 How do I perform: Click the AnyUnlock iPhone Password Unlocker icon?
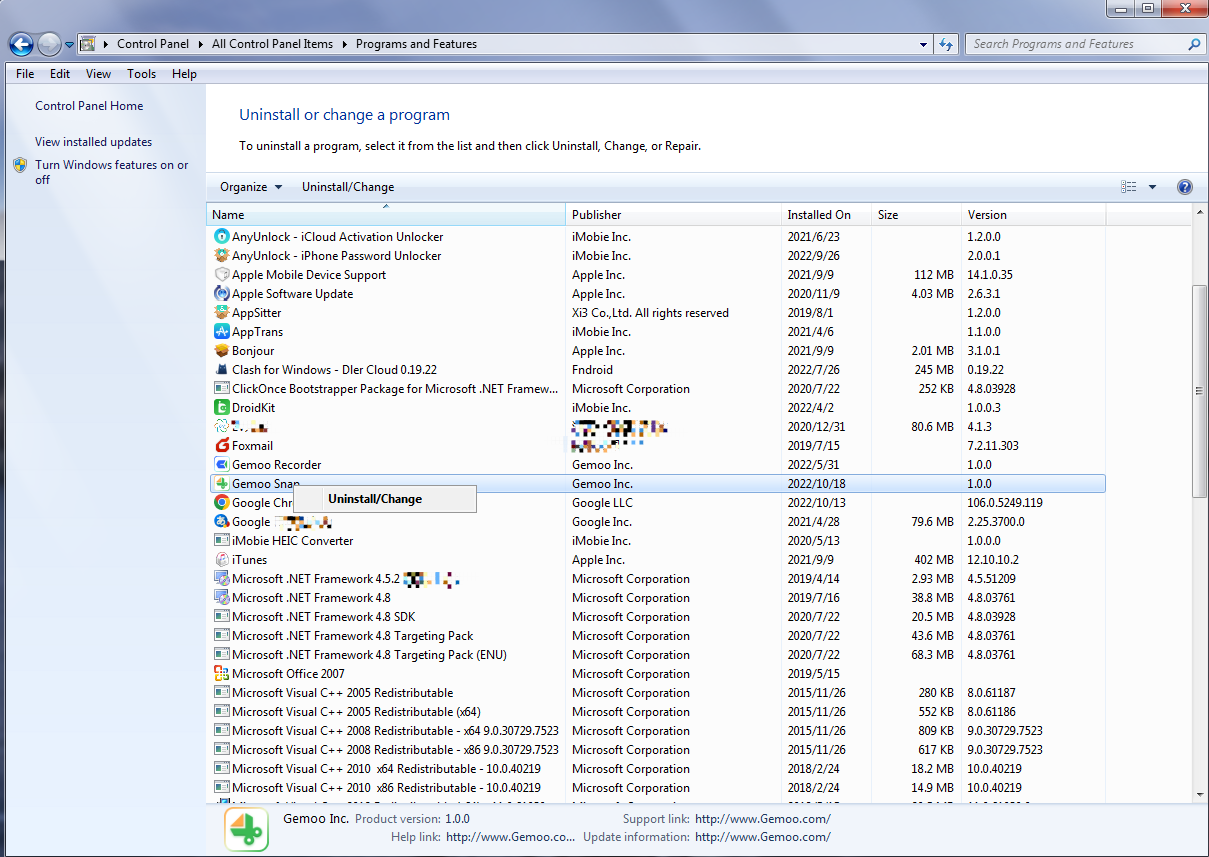[222, 256]
